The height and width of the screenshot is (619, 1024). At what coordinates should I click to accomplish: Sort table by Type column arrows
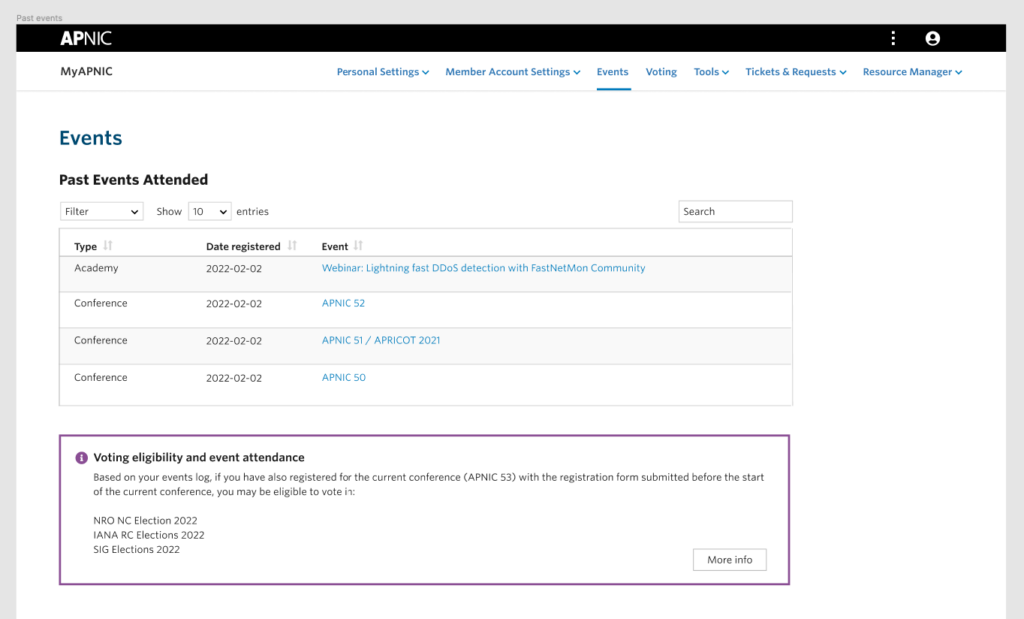coord(108,246)
